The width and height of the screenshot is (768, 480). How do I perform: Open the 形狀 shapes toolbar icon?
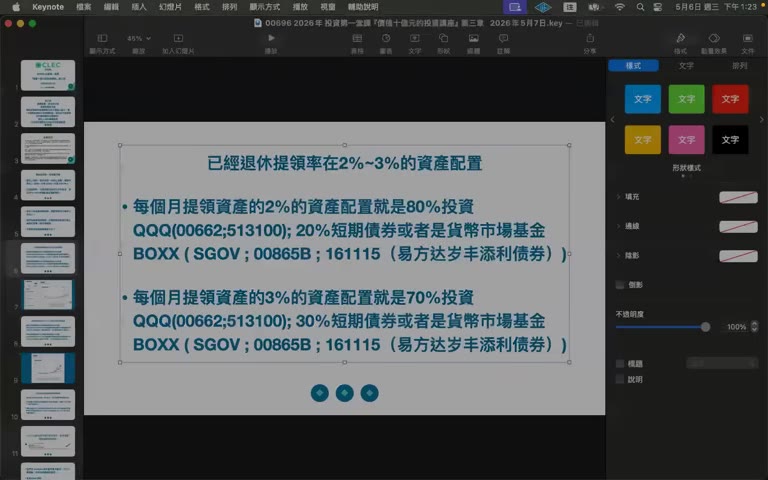[443, 43]
